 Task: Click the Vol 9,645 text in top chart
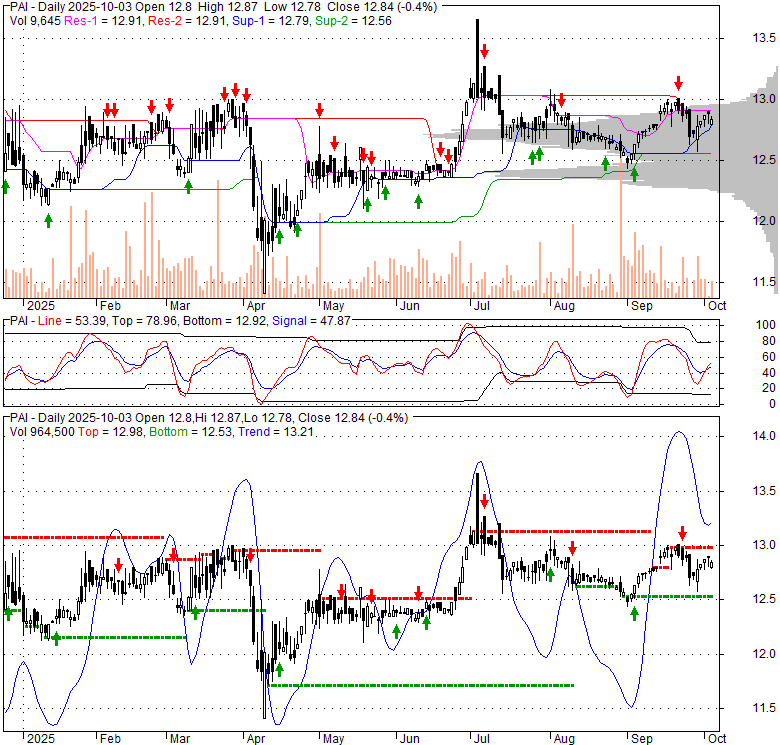[x=35, y=21]
